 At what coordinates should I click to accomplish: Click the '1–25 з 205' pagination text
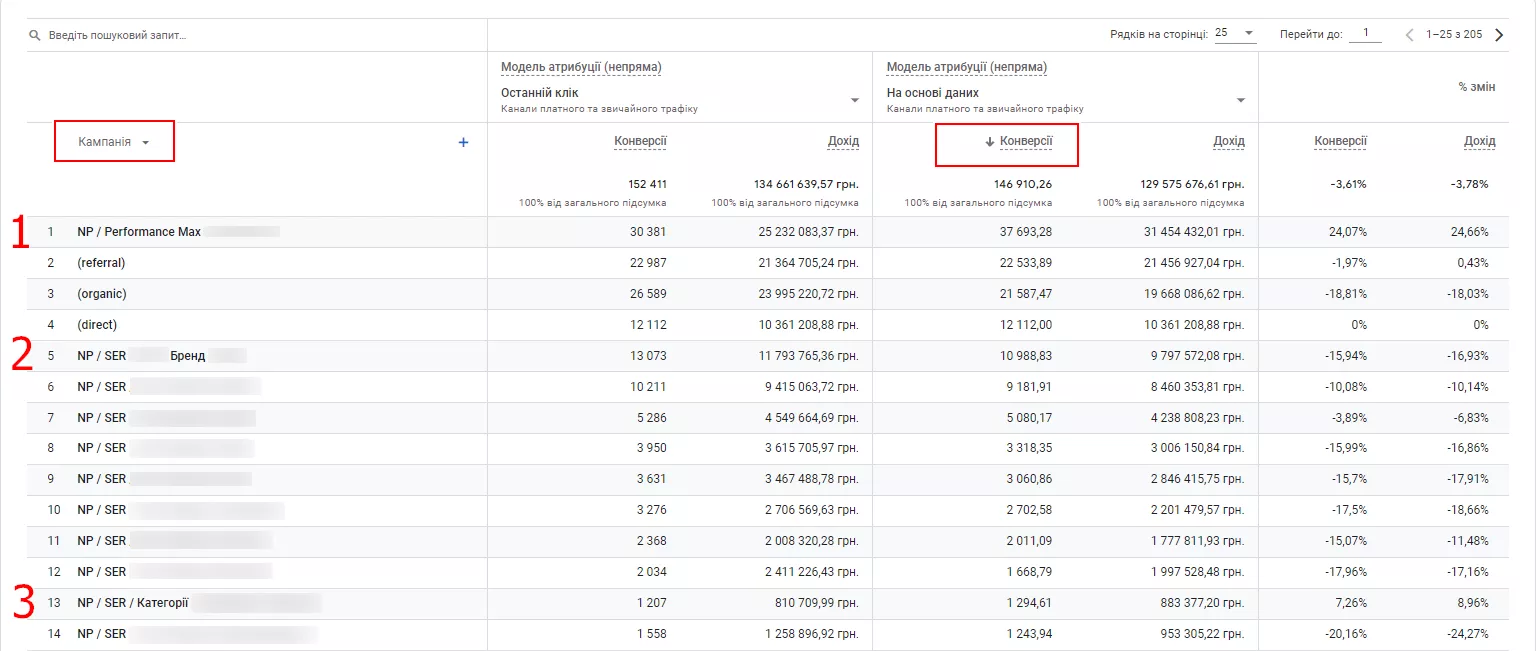point(1456,35)
